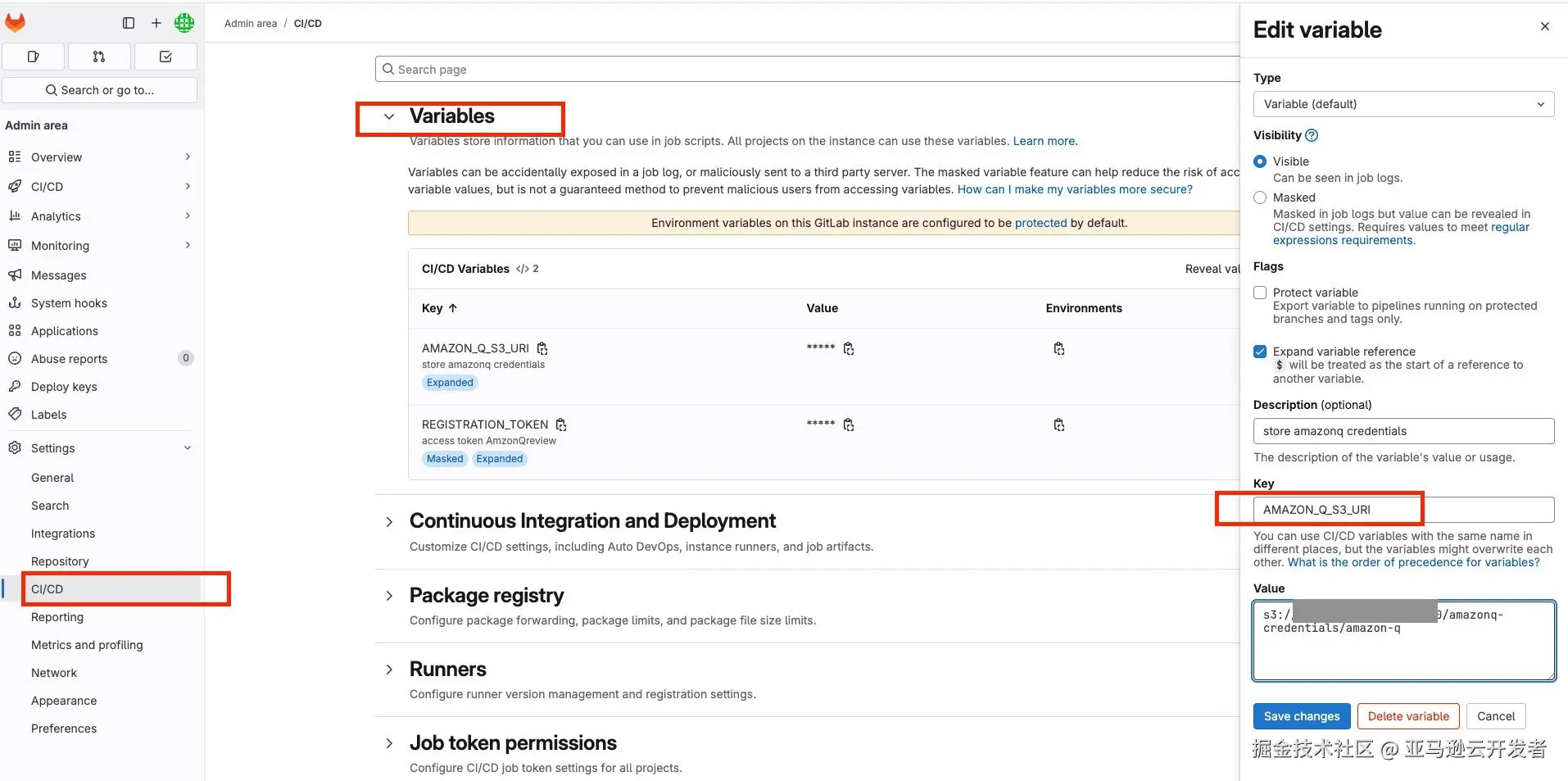This screenshot has width=1568, height=781.
Task: Click the plus create new icon
Action: 156,23
